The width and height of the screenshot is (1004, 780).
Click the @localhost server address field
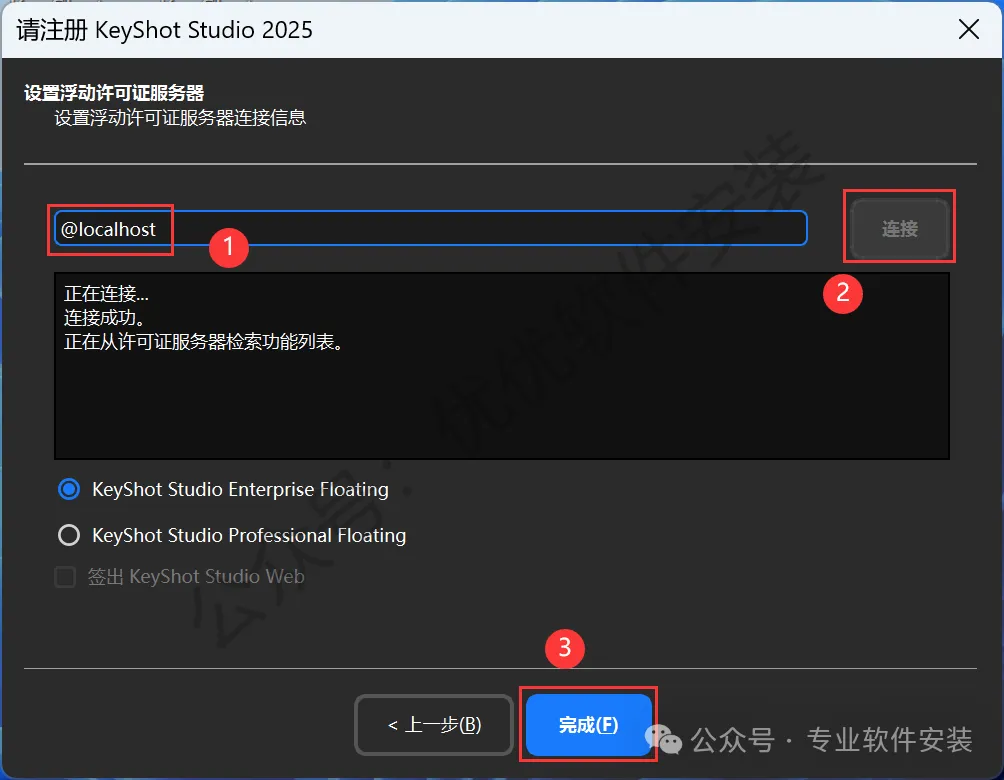(430, 228)
